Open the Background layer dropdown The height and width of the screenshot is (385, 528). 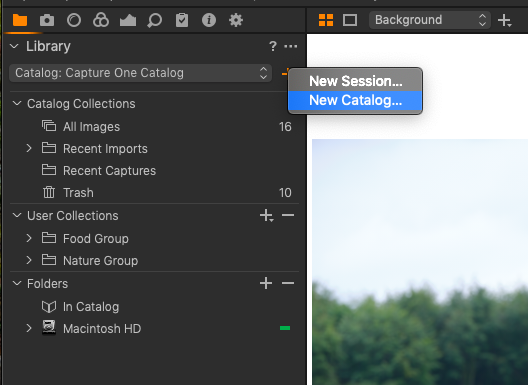[430, 20]
